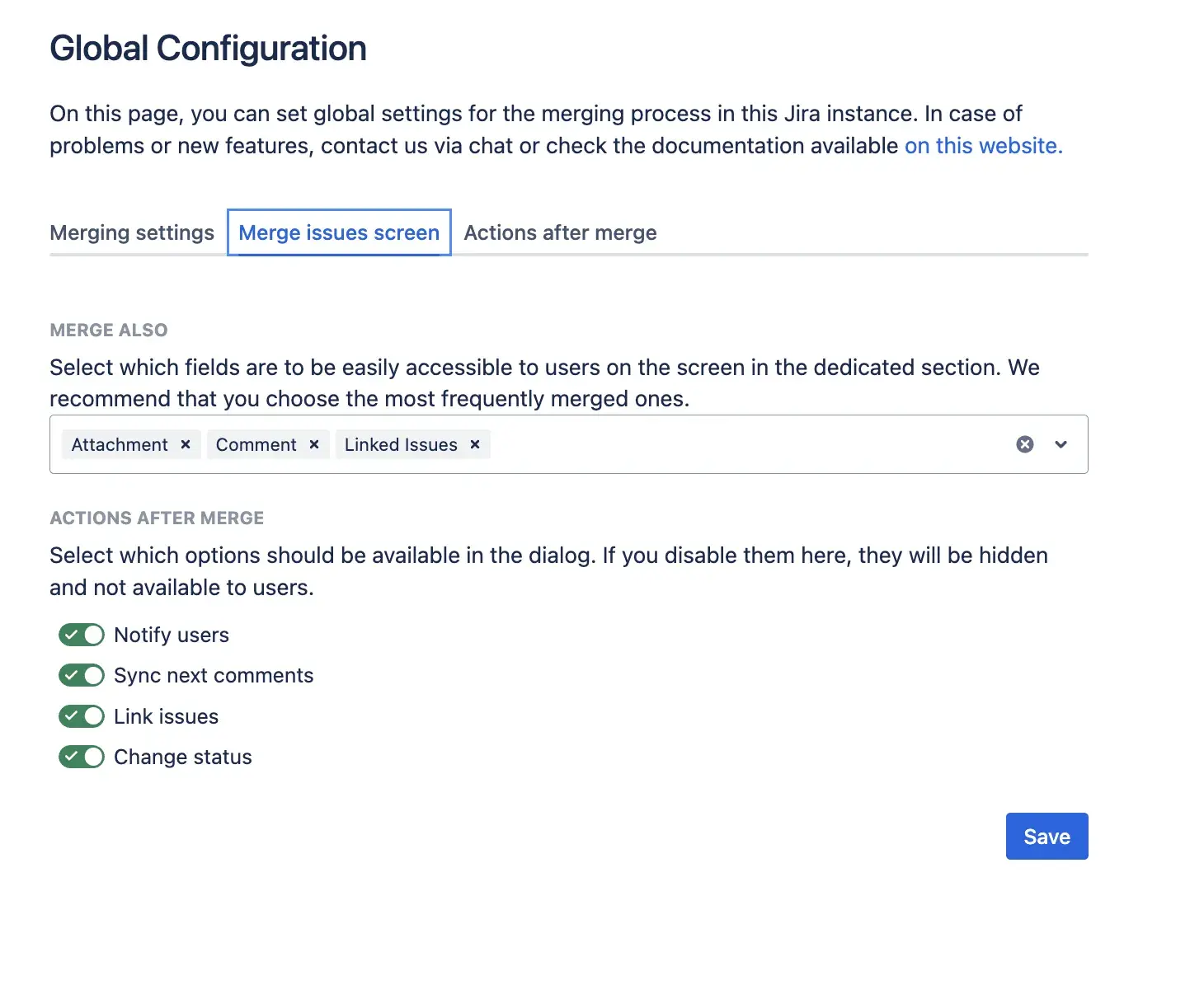Click the 'Change status' label text
The image size is (1204, 999).
click(x=183, y=757)
